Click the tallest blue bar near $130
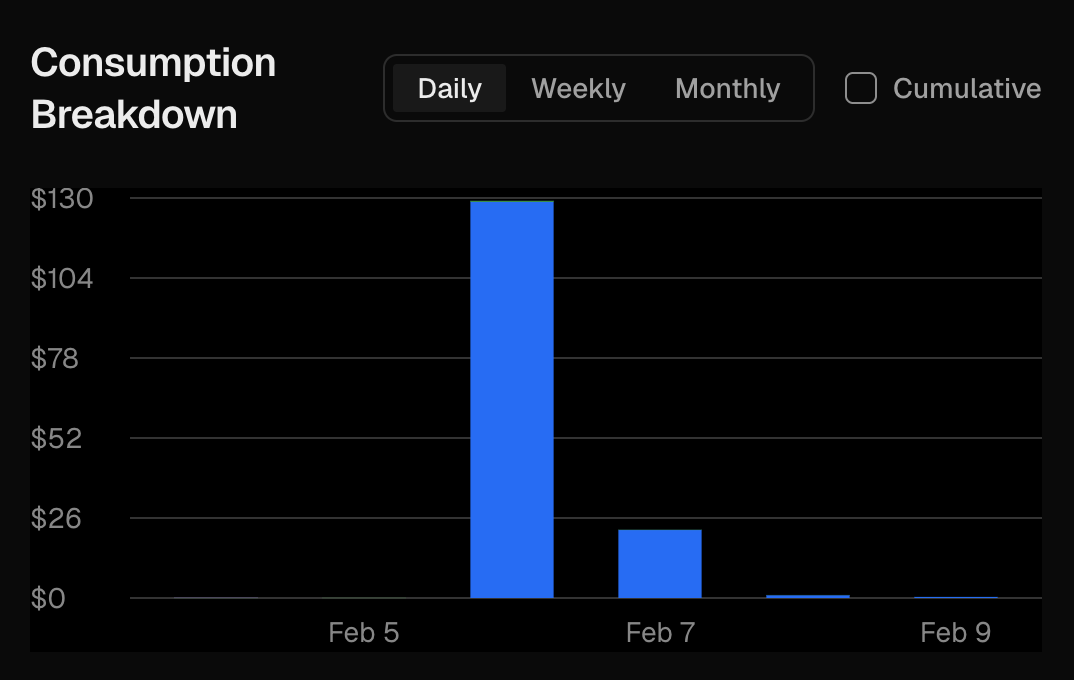This screenshot has height=680, width=1074. [512, 400]
